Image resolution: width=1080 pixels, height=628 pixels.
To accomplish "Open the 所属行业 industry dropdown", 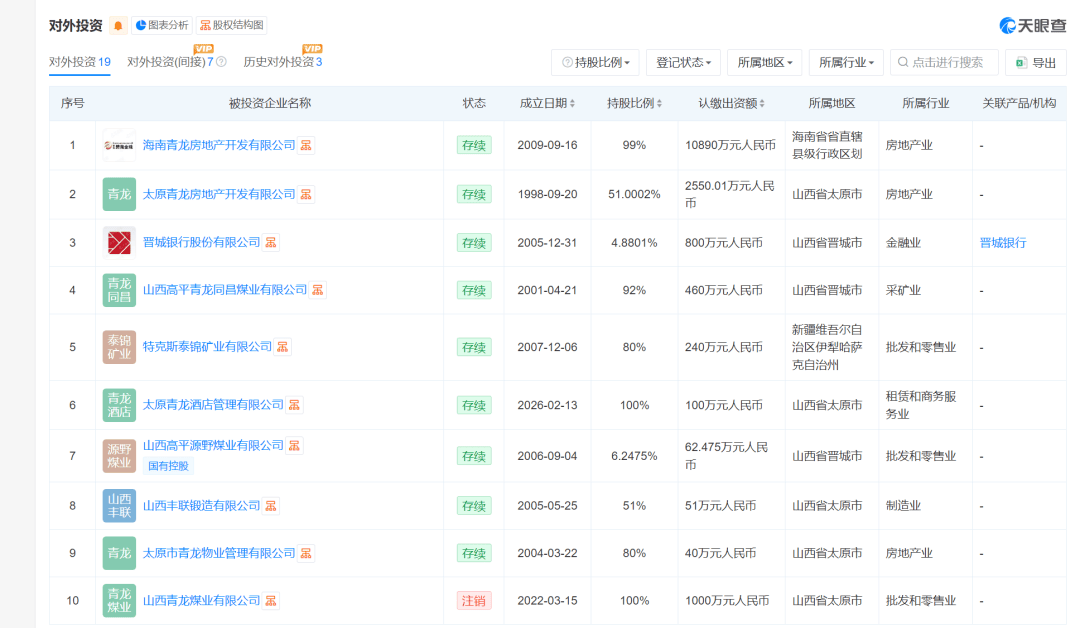I will (x=845, y=62).
